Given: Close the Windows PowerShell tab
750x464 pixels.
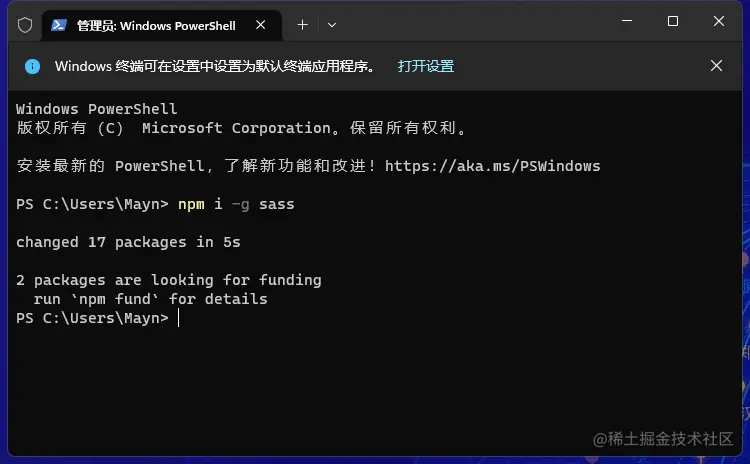Looking at the screenshot, I should 260,25.
